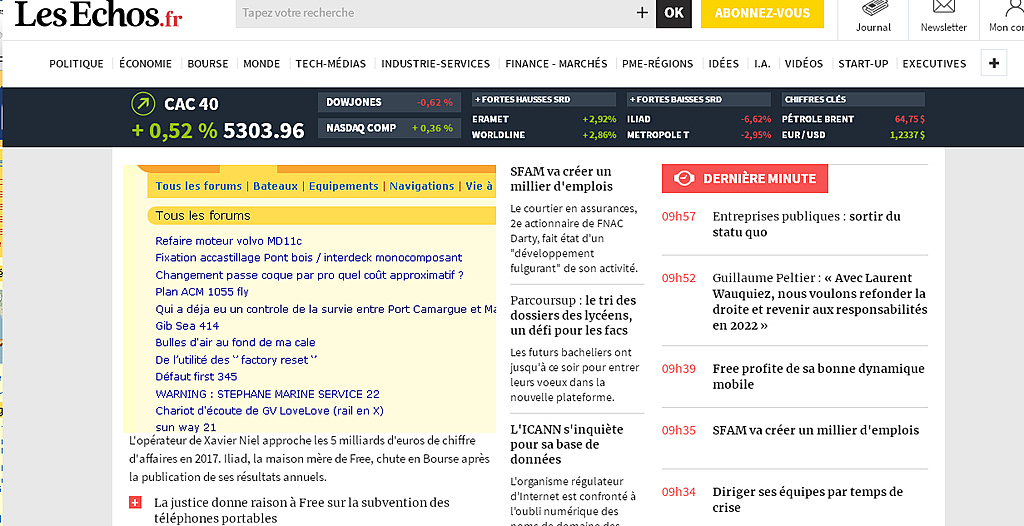Expand the navigation bar plus button
The height and width of the screenshot is (526, 1024).
[x=994, y=63]
